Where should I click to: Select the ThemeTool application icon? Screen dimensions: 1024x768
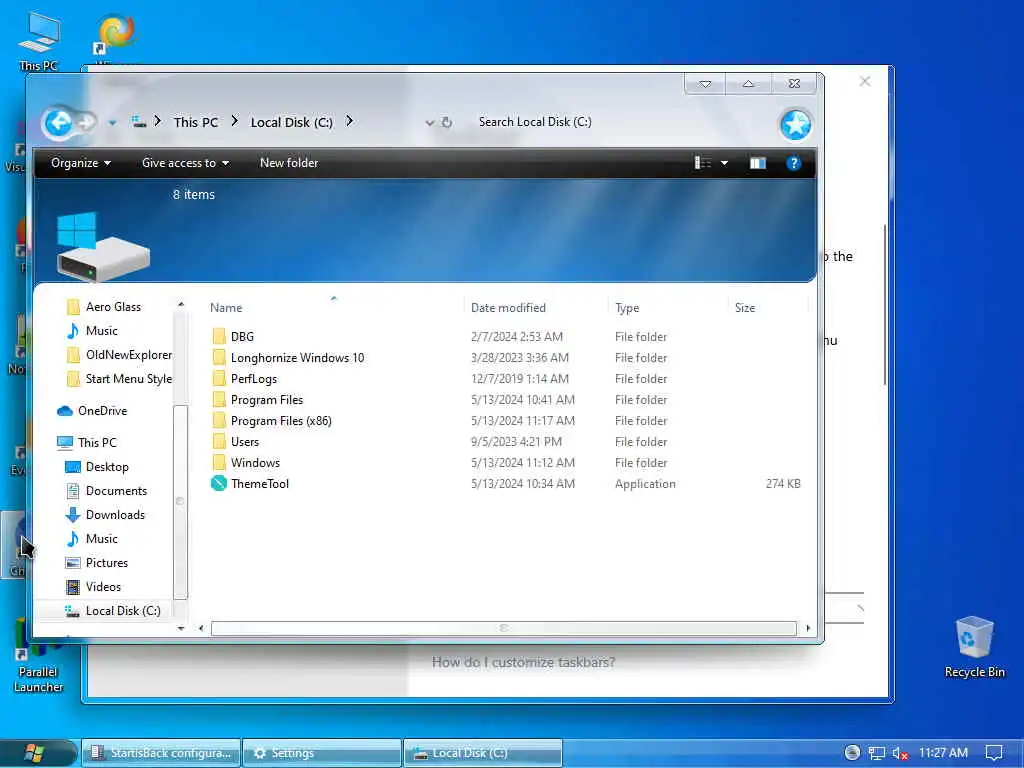point(219,484)
